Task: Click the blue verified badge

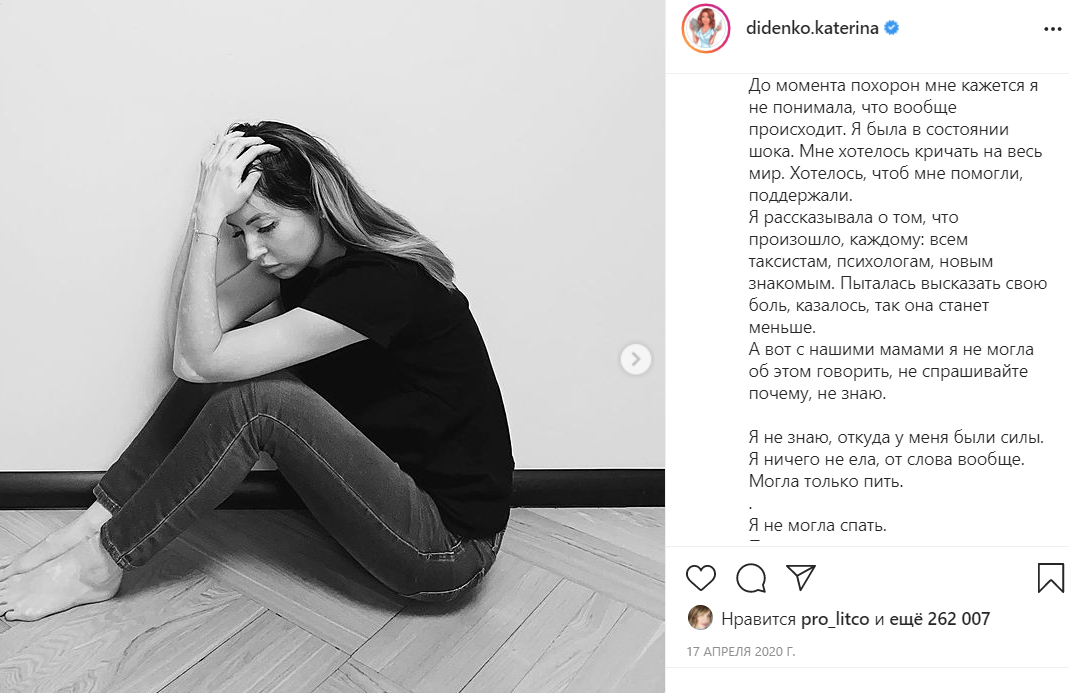Action: [x=891, y=28]
